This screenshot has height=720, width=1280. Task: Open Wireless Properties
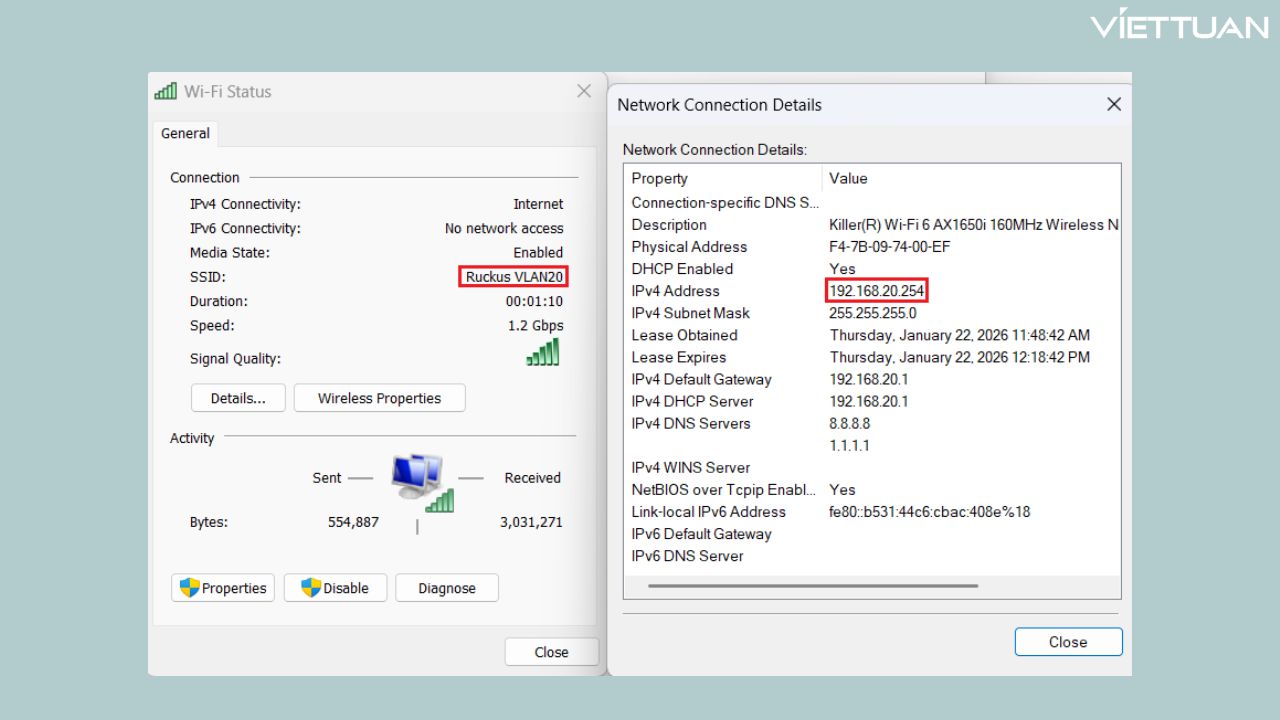coord(379,397)
